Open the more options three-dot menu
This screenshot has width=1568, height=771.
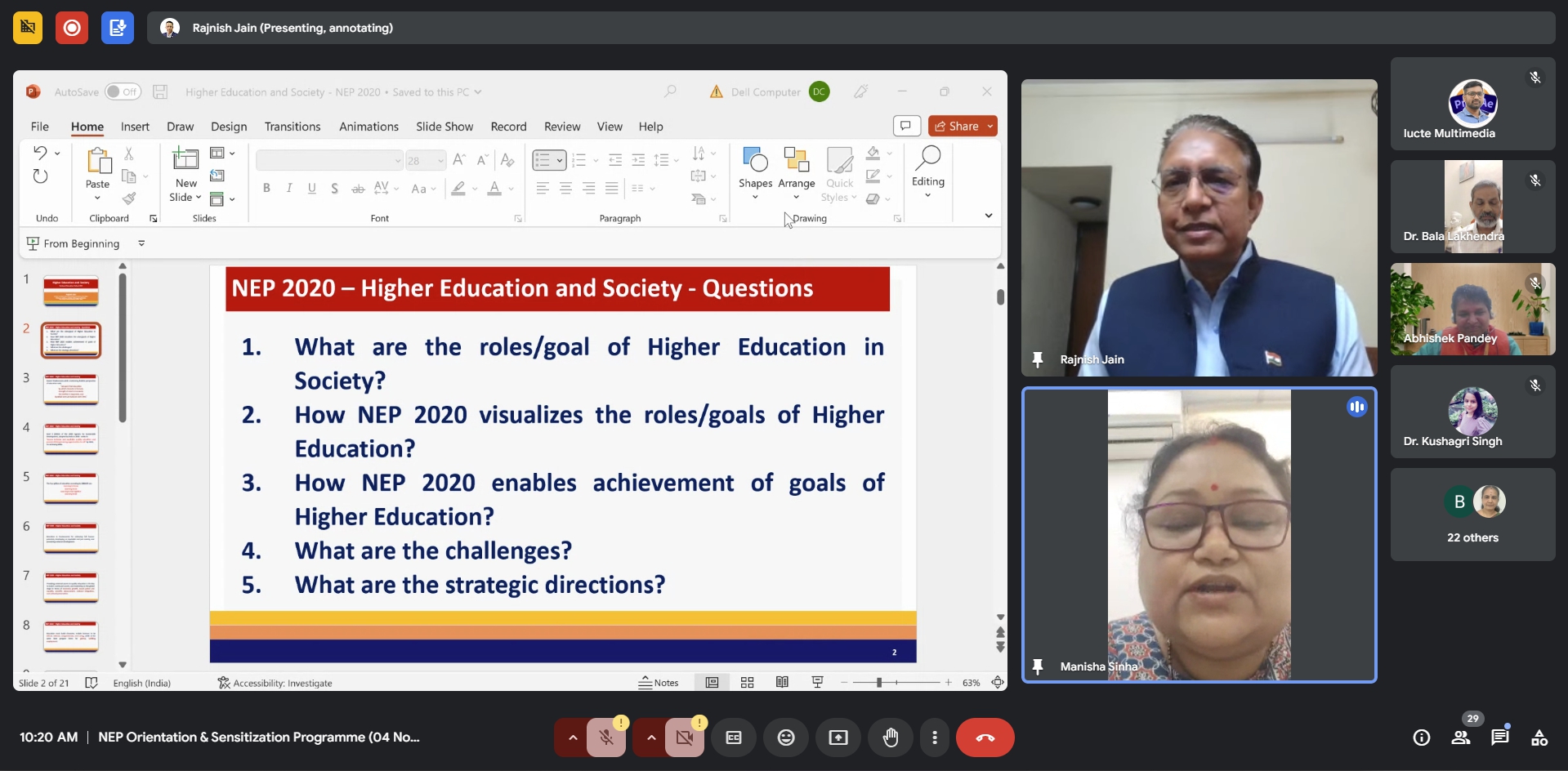[x=934, y=738]
